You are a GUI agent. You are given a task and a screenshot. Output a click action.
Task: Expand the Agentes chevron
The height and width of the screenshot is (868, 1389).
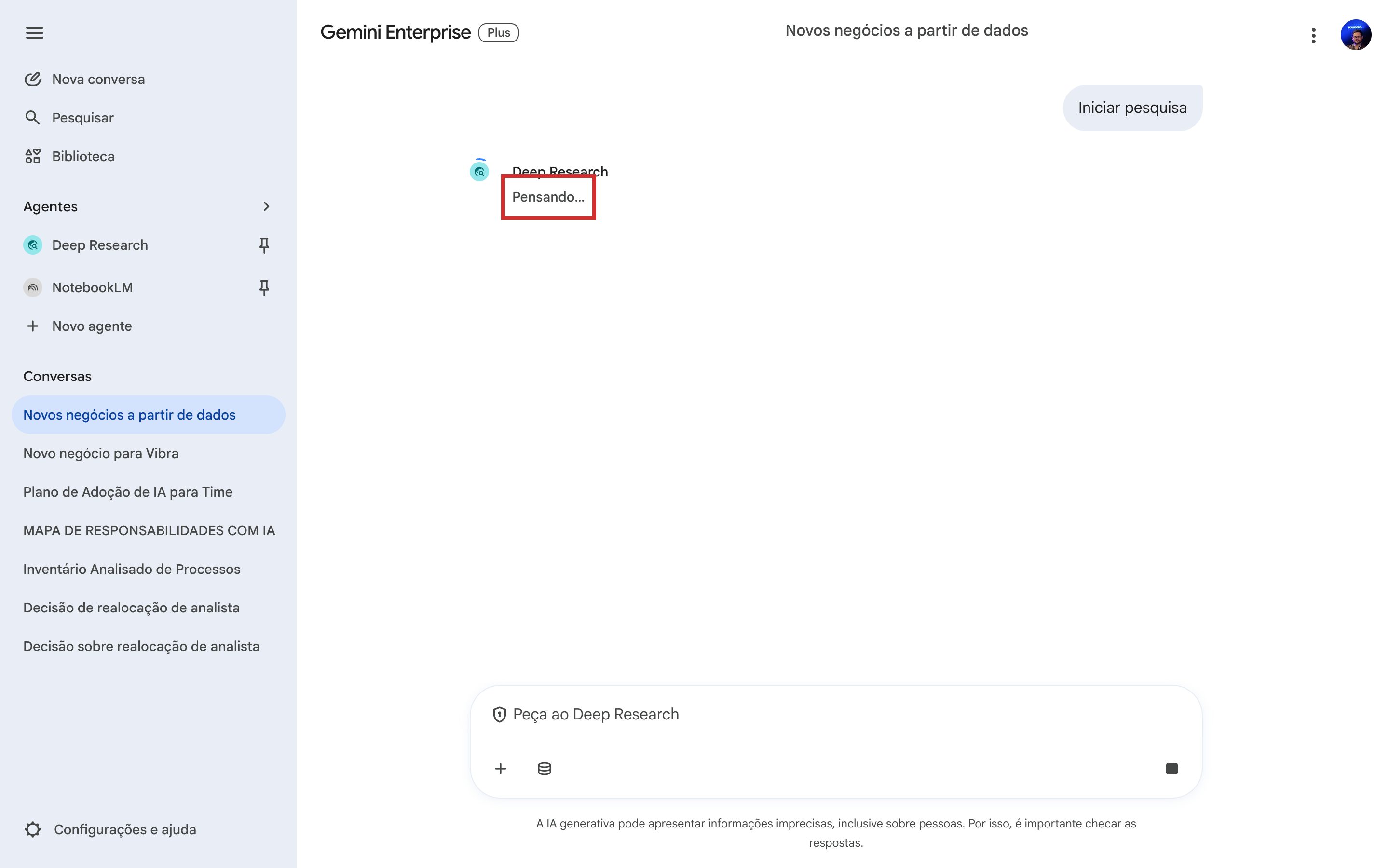pyautogui.click(x=266, y=206)
